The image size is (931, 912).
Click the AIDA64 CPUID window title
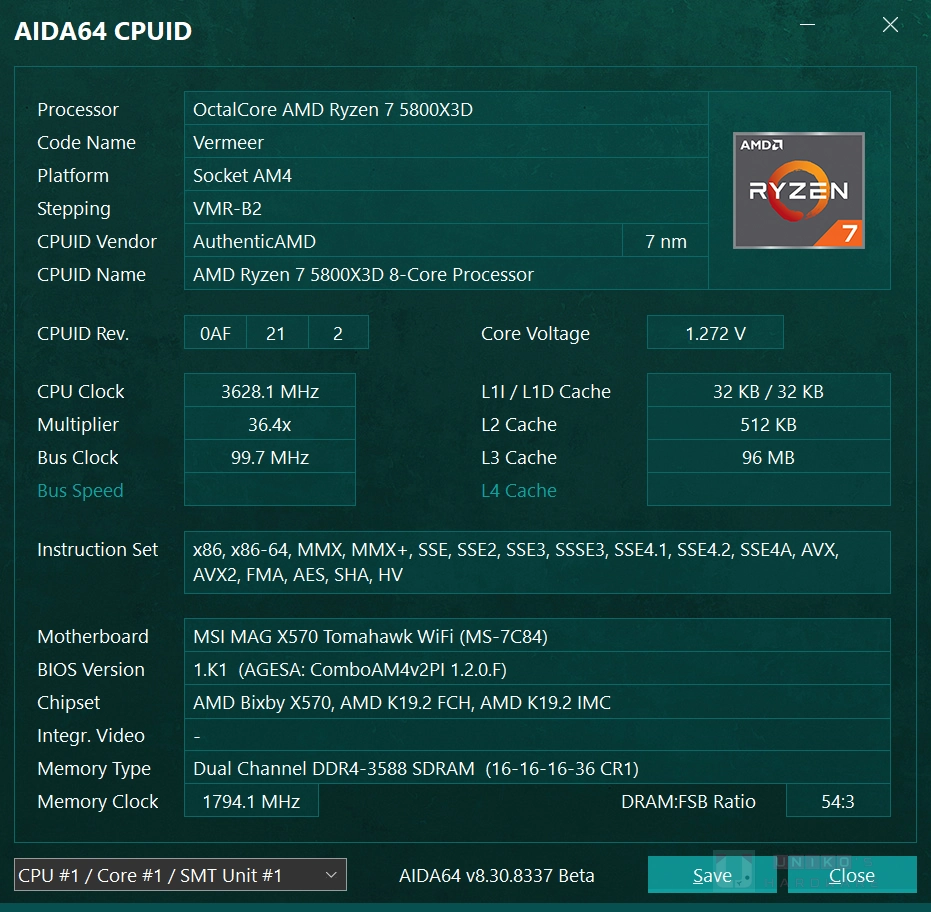click(x=103, y=31)
